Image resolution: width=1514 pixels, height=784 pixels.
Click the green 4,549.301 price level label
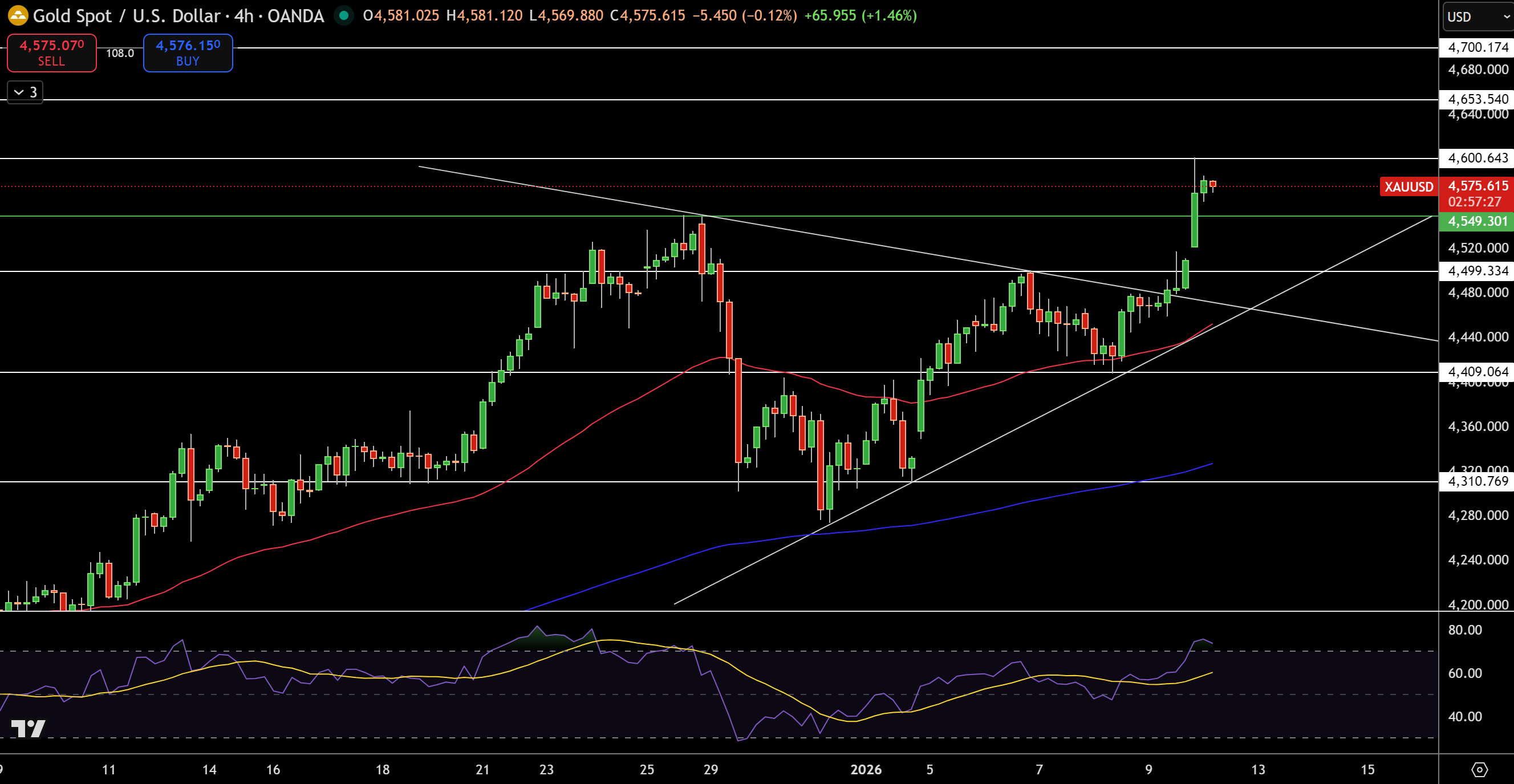pos(1476,221)
